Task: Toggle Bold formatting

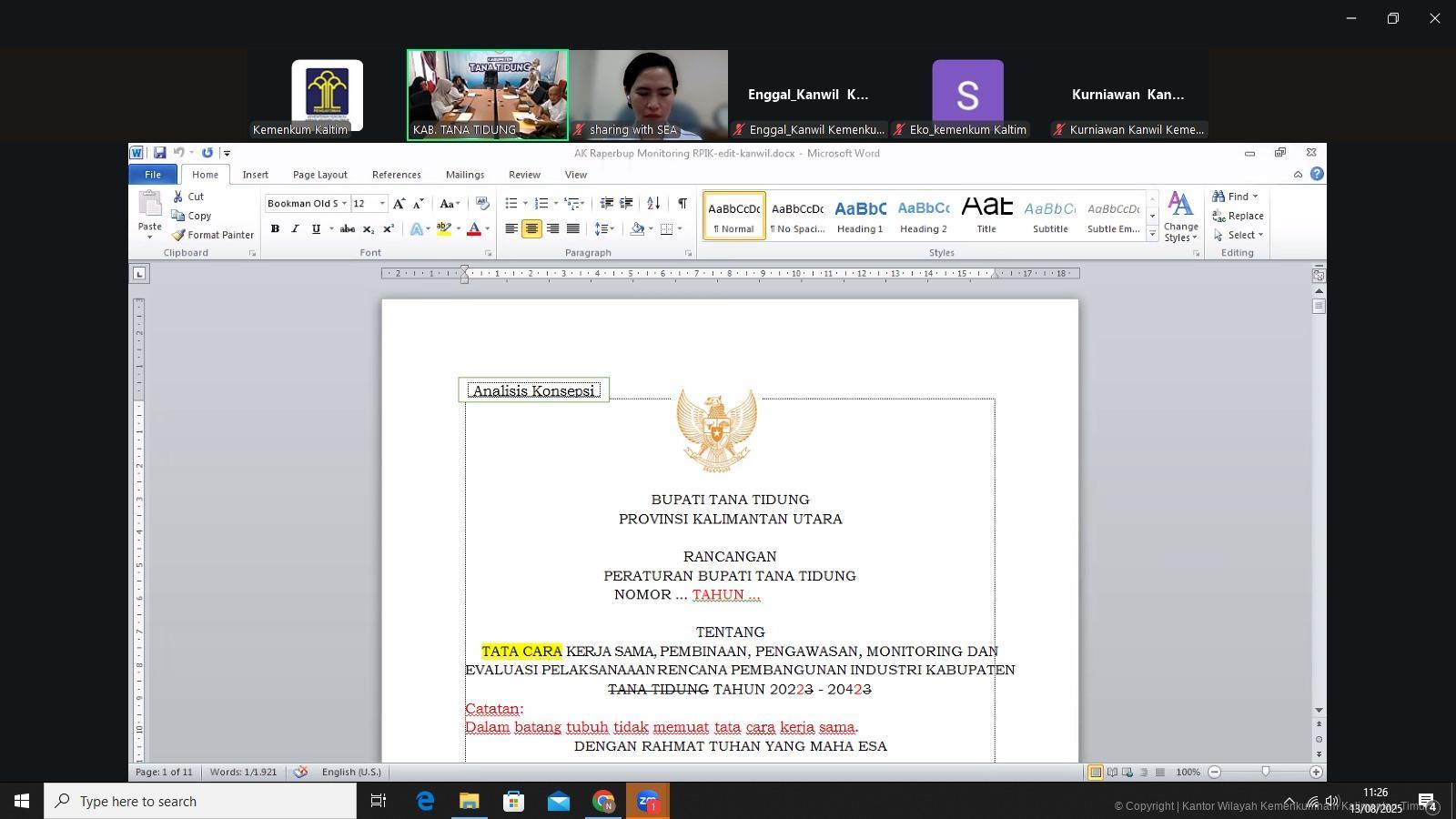Action: 275,229
